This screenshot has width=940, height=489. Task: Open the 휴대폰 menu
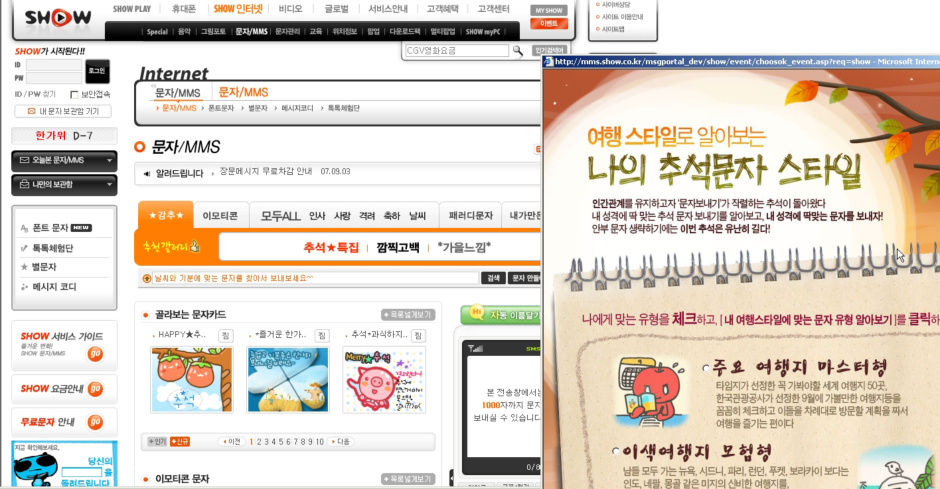click(x=184, y=9)
